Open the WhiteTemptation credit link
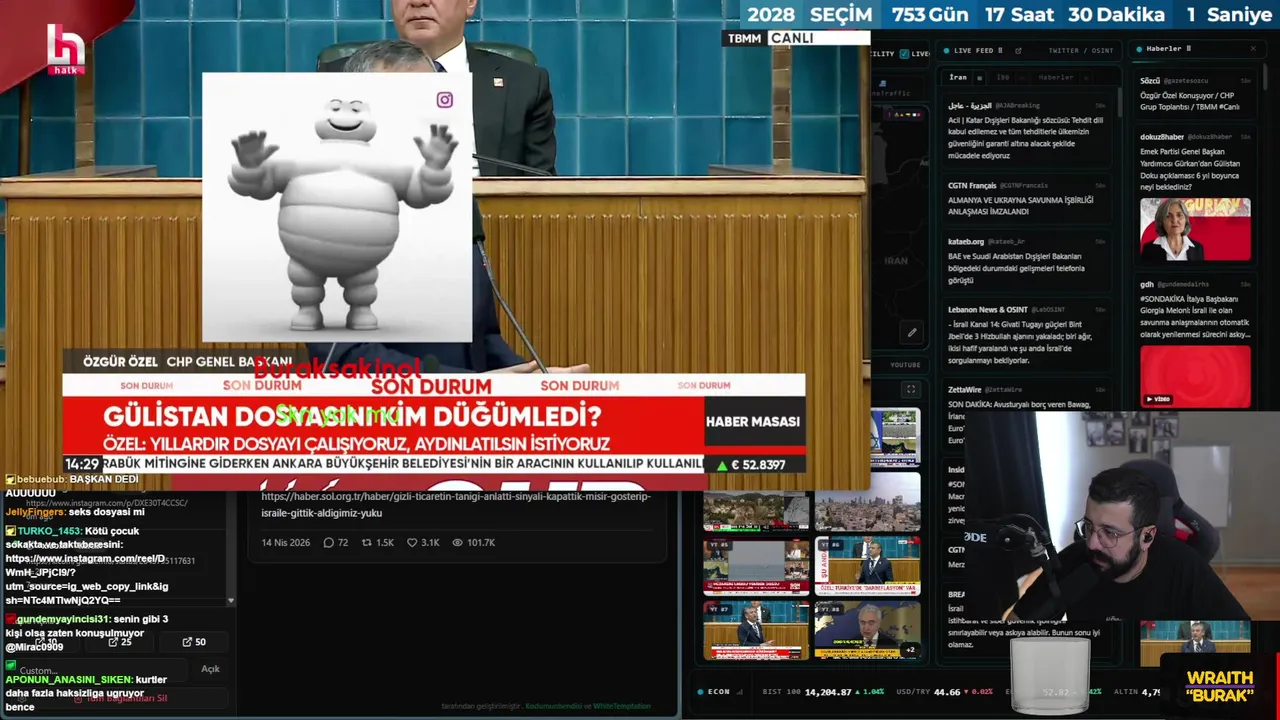The width and height of the screenshot is (1280, 720). pyautogui.click(x=622, y=706)
